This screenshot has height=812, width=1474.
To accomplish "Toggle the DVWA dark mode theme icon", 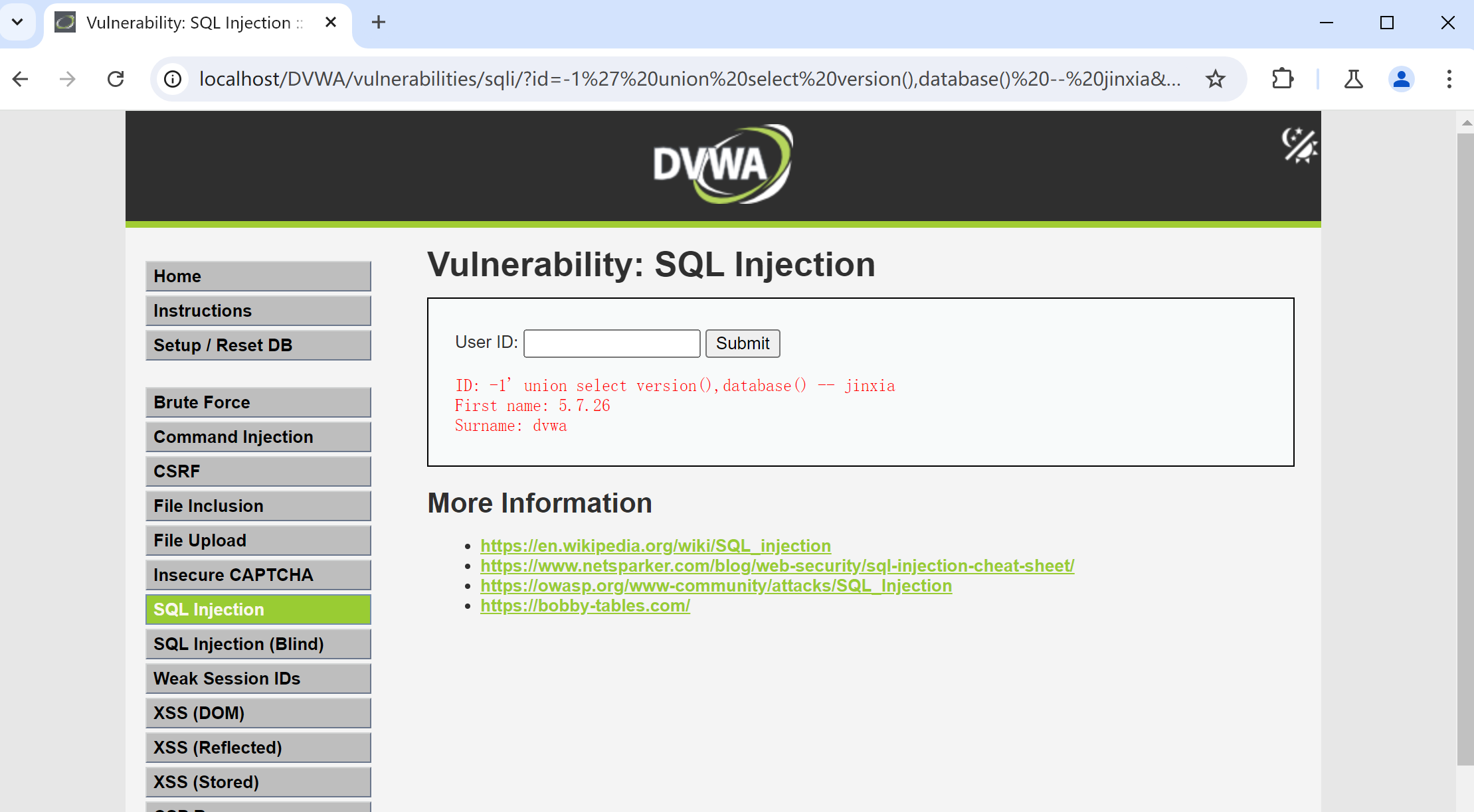I will (x=1299, y=145).
